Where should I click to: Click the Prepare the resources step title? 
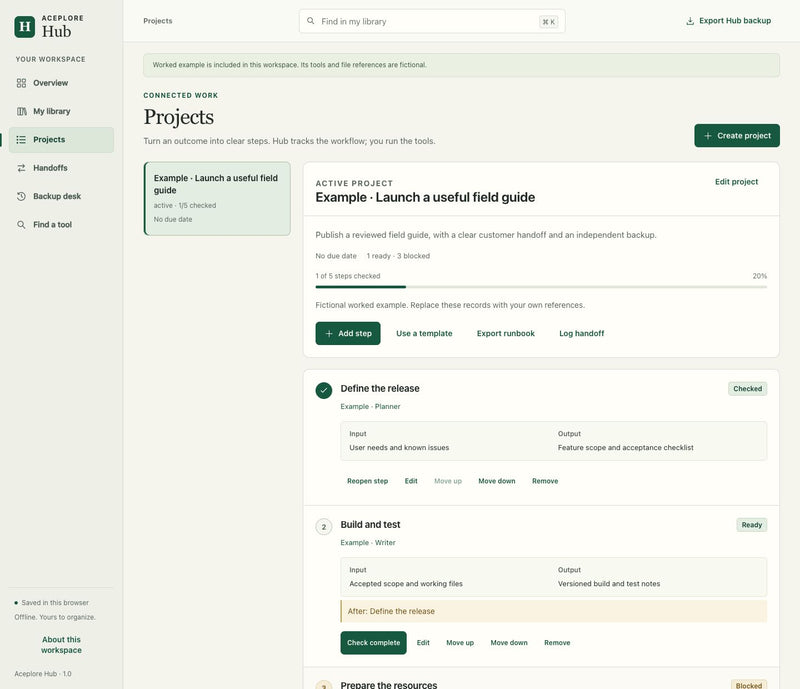point(389,685)
